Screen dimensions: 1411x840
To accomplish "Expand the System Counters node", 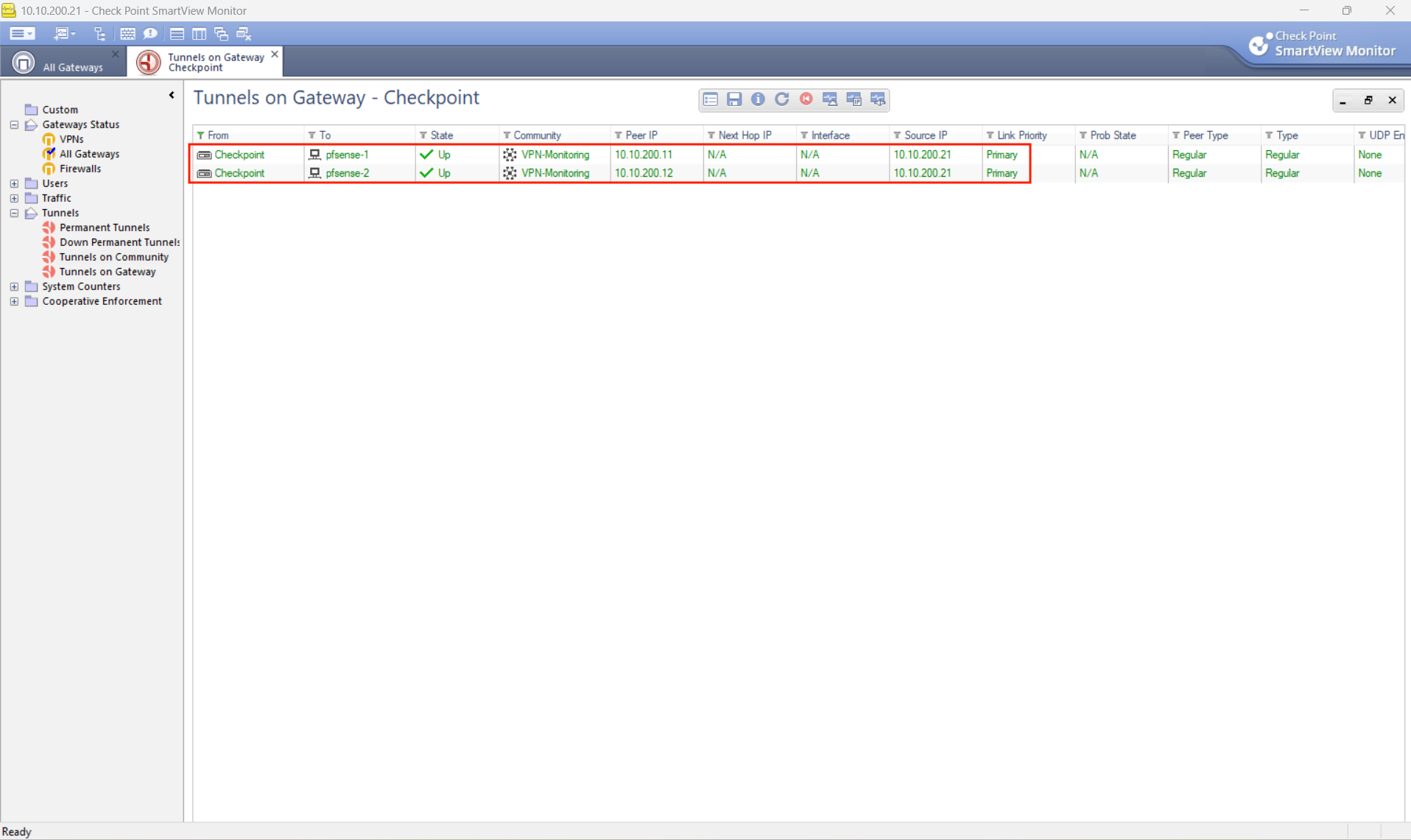I will pyautogui.click(x=14, y=286).
